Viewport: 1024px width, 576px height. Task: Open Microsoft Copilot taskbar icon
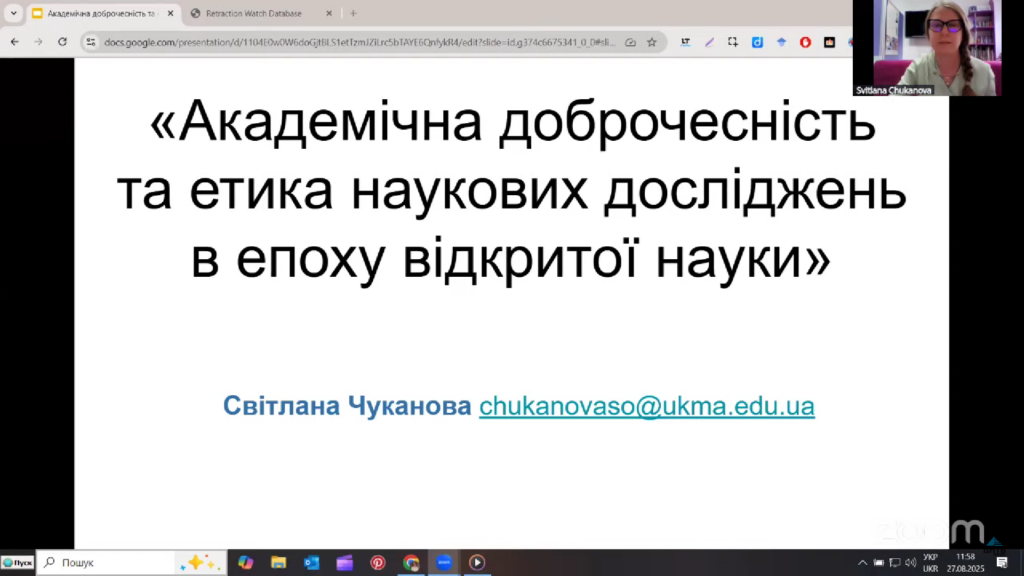point(245,562)
